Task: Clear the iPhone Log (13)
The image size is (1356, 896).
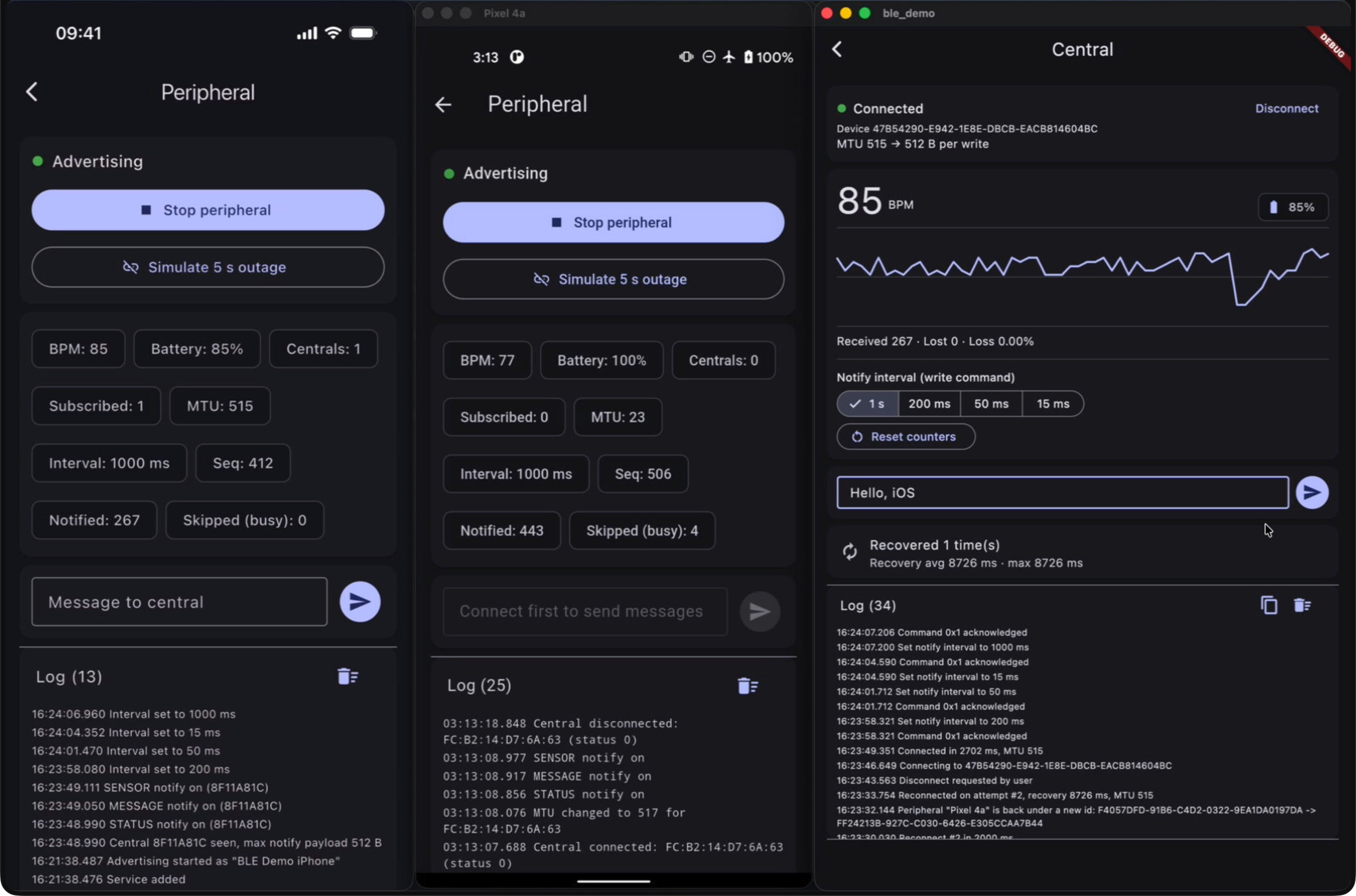Action: click(348, 676)
